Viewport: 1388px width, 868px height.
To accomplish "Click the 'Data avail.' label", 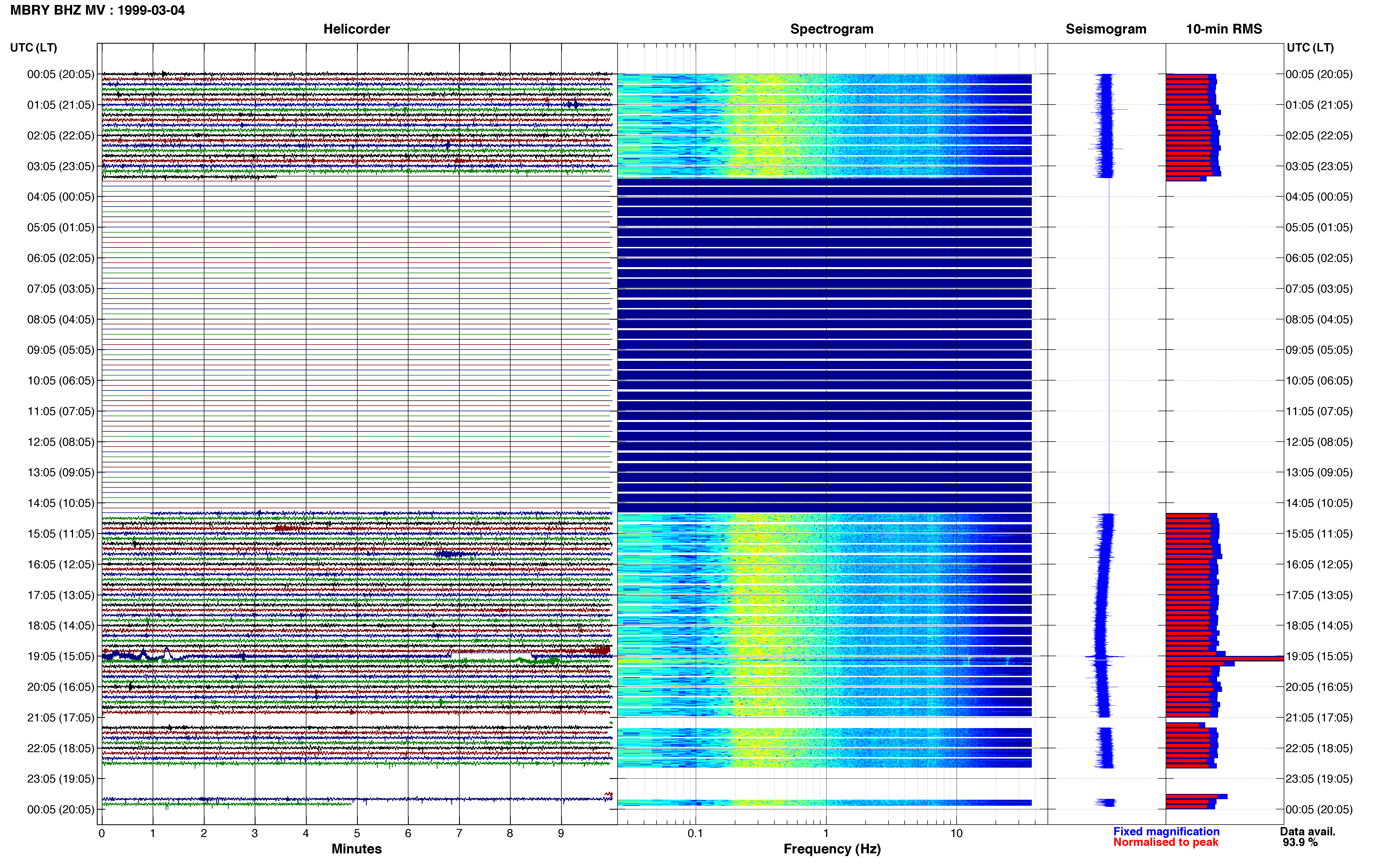I will pyautogui.click(x=1308, y=831).
